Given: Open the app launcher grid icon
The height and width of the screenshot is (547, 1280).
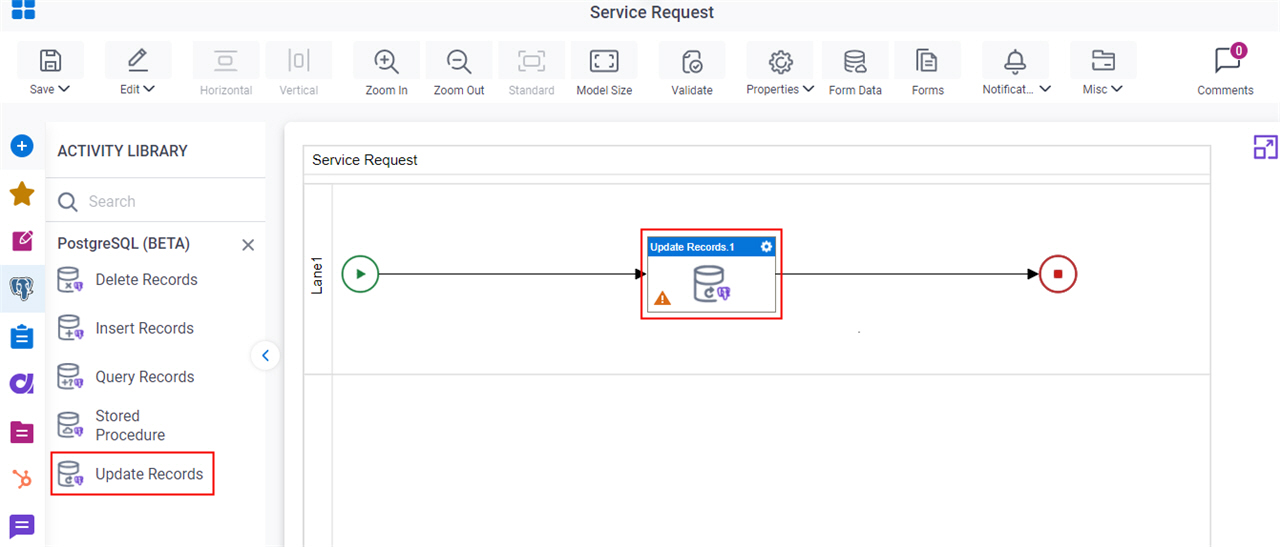Looking at the screenshot, I should click(x=22, y=9).
